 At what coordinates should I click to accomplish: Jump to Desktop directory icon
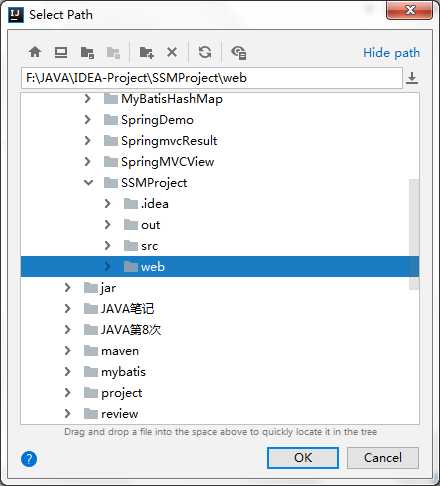pos(61,52)
